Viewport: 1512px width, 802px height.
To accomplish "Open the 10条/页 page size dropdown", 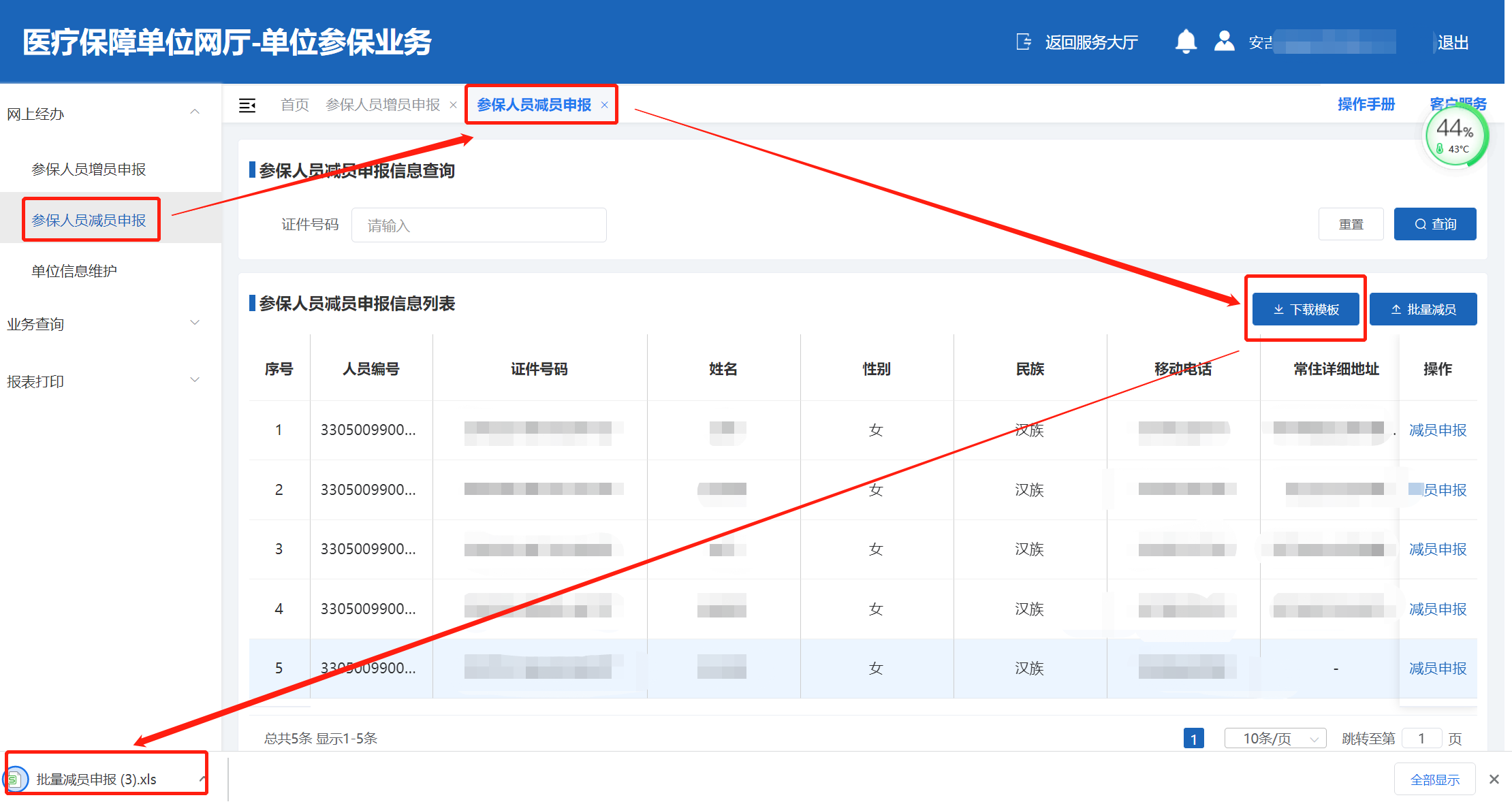I will click(x=1275, y=738).
